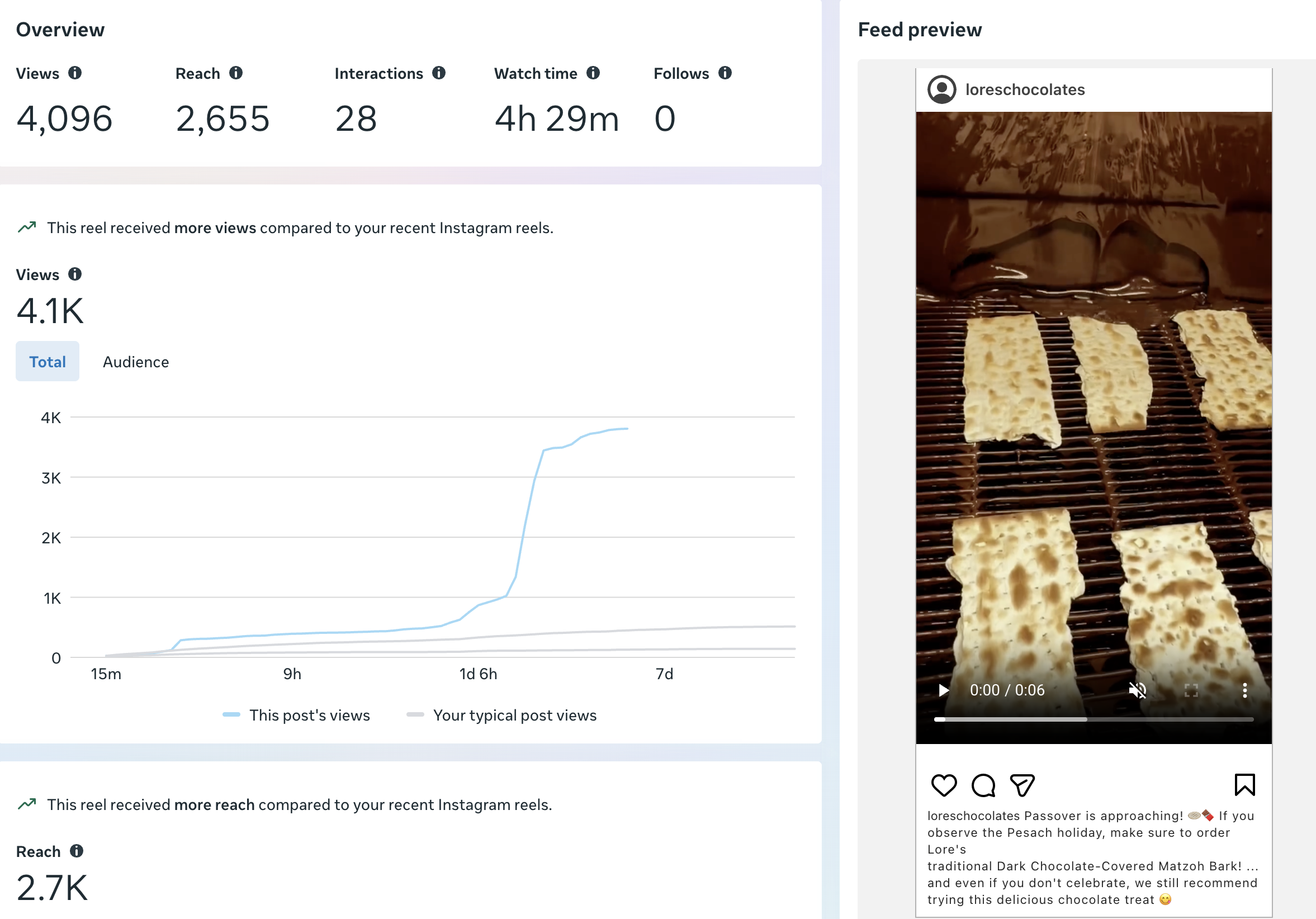This screenshot has width=1316, height=919.
Task: Play the reel video preview
Action: (x=944, y=690)
